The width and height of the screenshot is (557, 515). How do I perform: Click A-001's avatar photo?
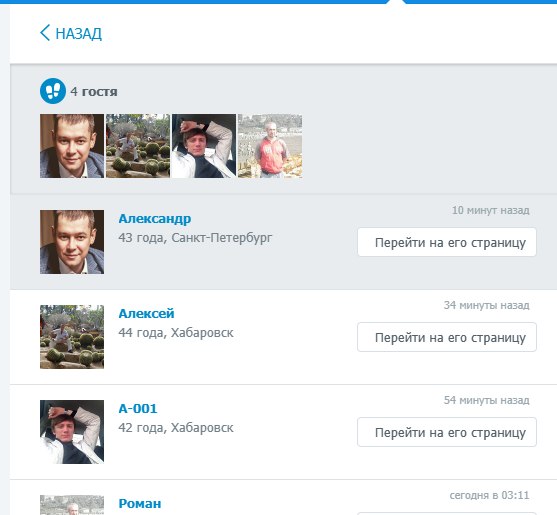[x=72, y=432]
